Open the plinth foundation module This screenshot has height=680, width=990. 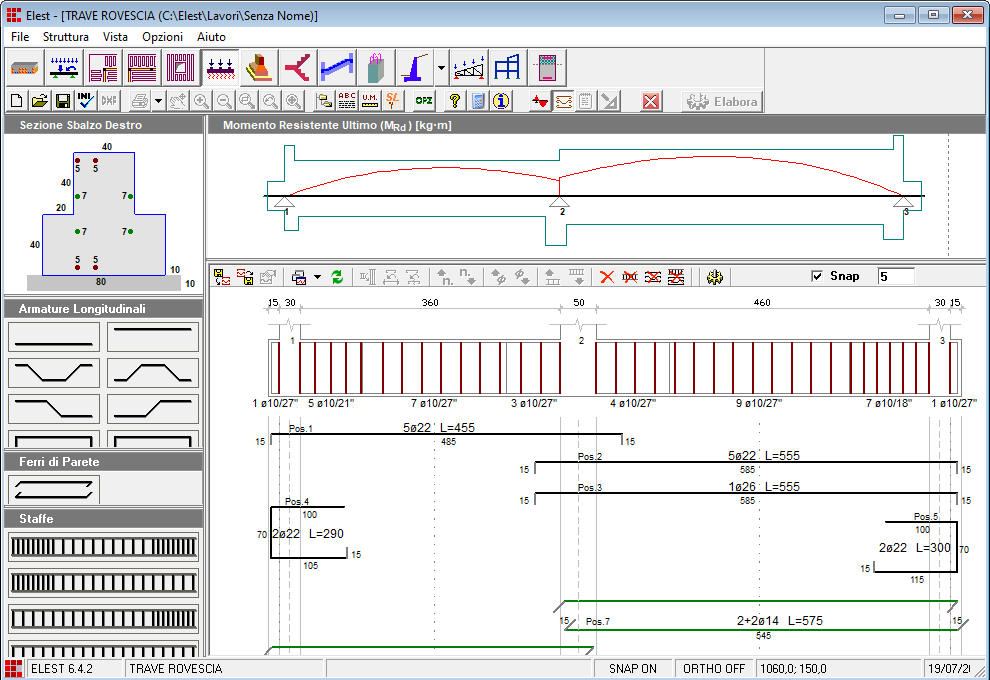coord(259,67)
